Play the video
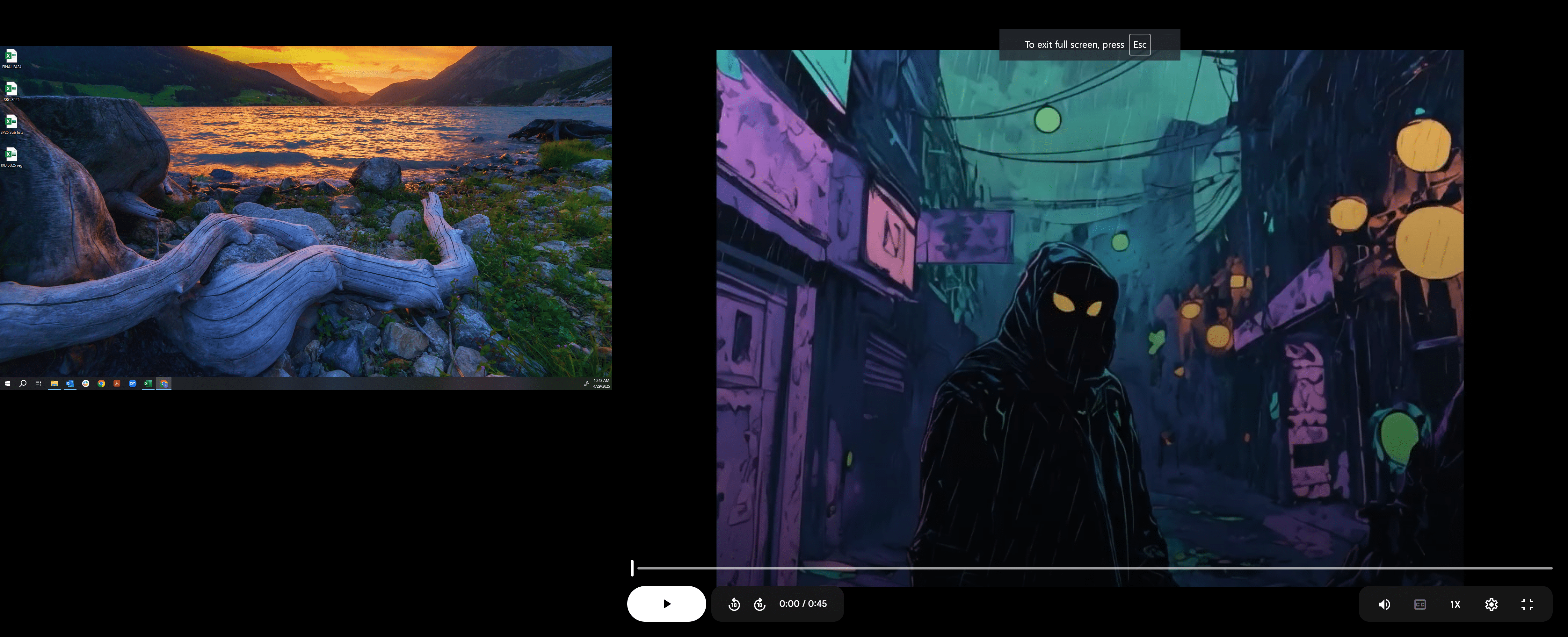 (666, 604)
